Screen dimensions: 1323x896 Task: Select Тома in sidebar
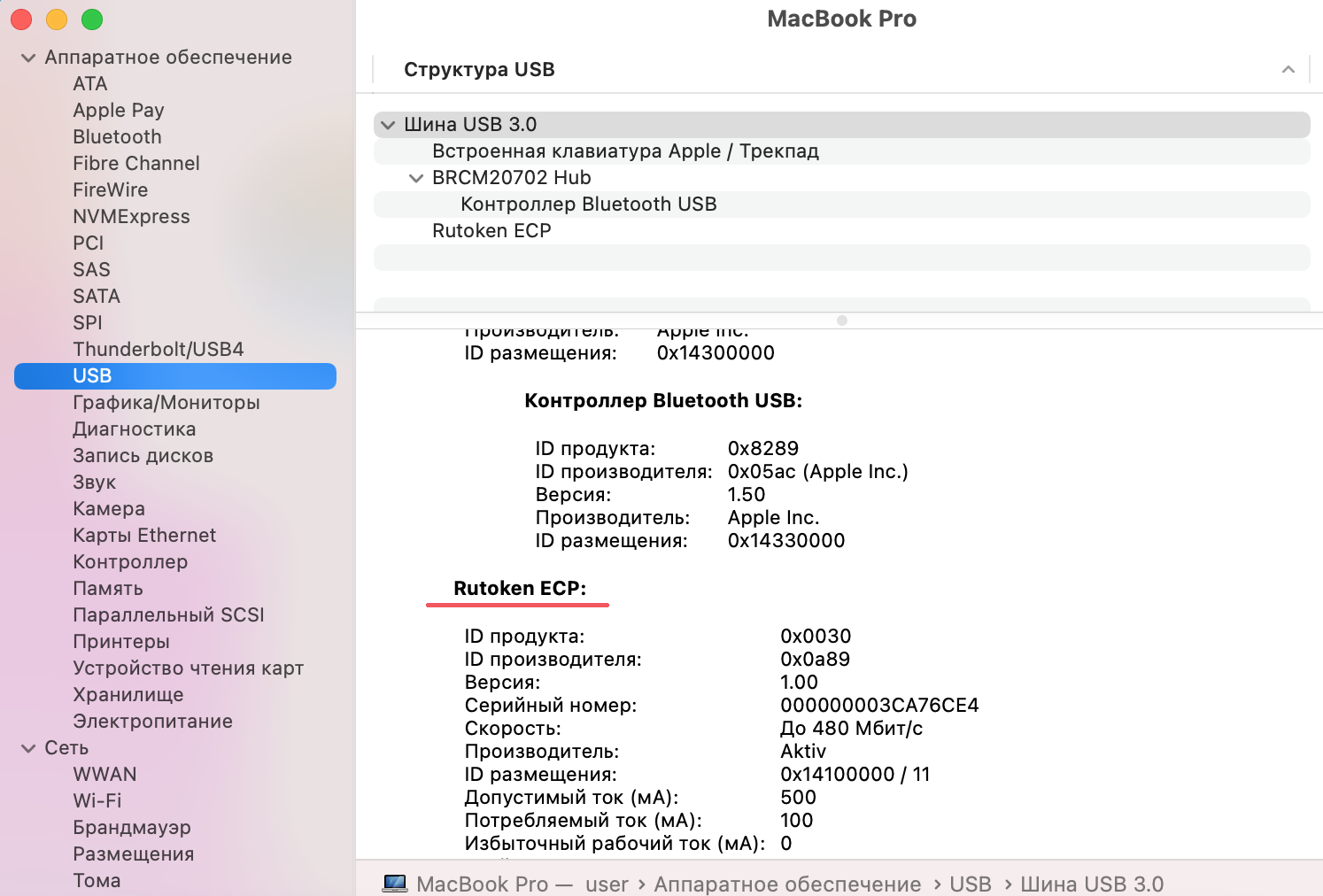97,881
